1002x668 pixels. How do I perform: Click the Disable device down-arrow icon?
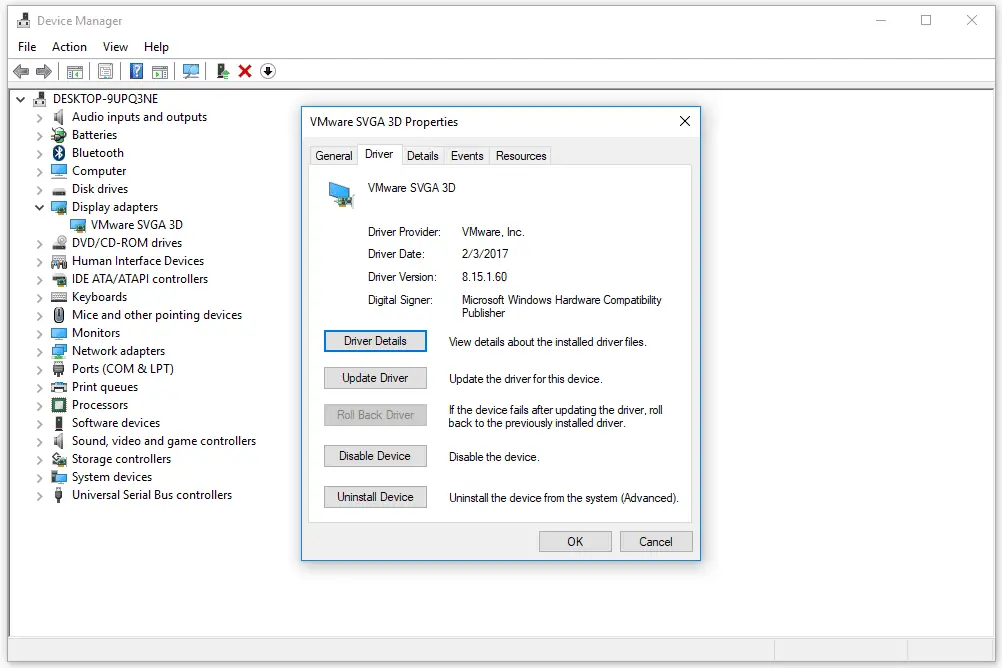268,71
